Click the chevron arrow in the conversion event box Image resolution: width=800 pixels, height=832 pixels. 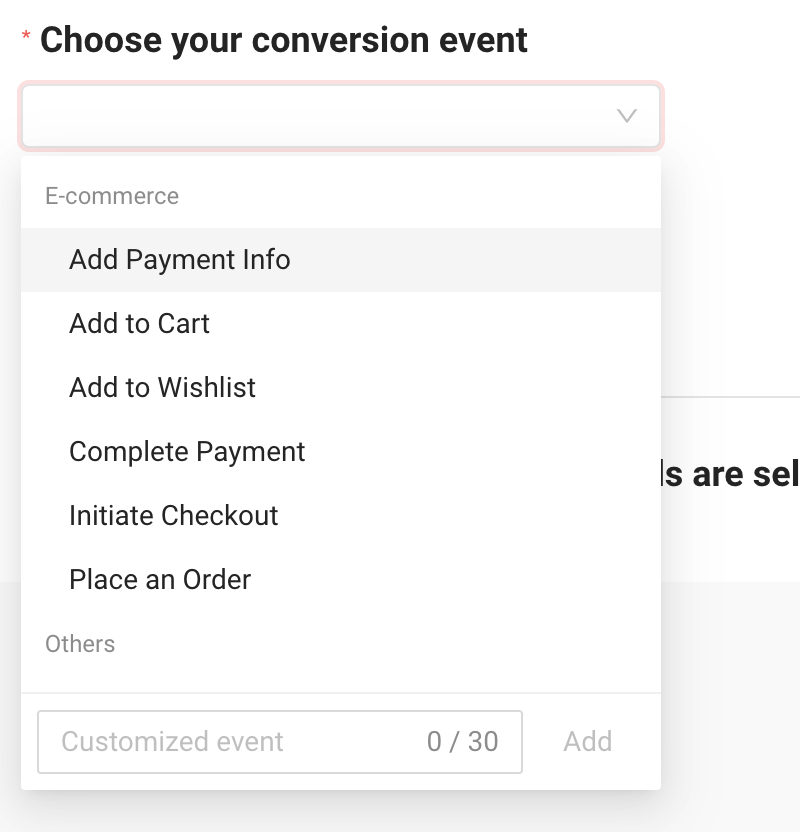[627, 116]
